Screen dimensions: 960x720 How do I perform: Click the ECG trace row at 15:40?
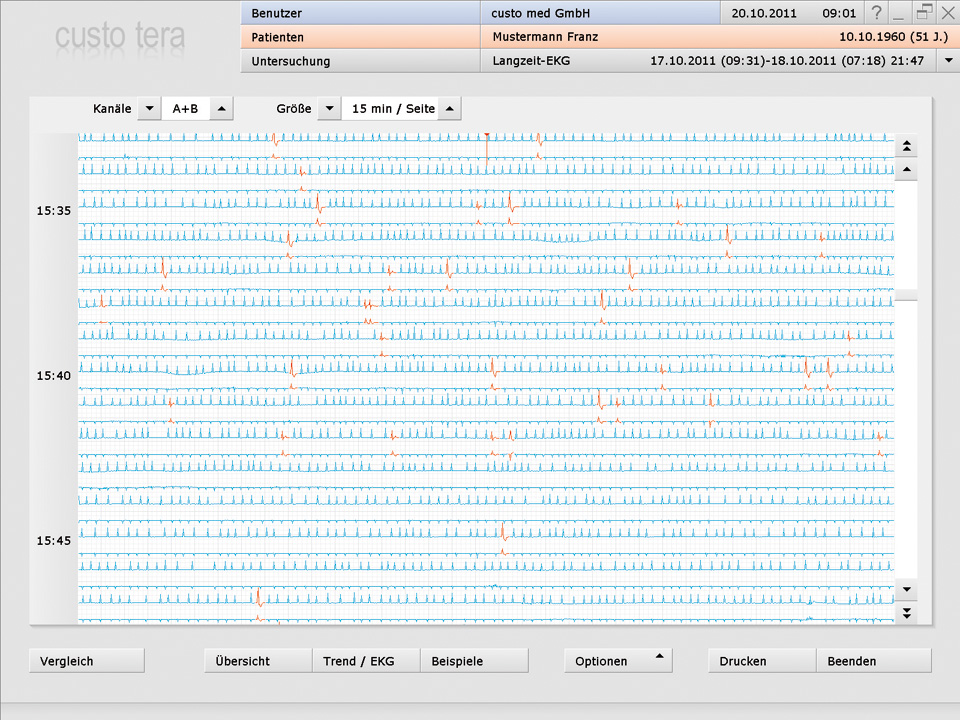[485, 368]
